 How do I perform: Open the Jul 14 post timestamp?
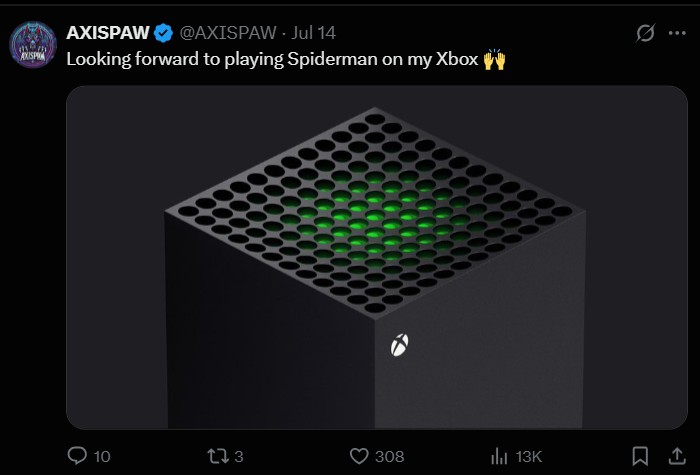tap(313, 33)
